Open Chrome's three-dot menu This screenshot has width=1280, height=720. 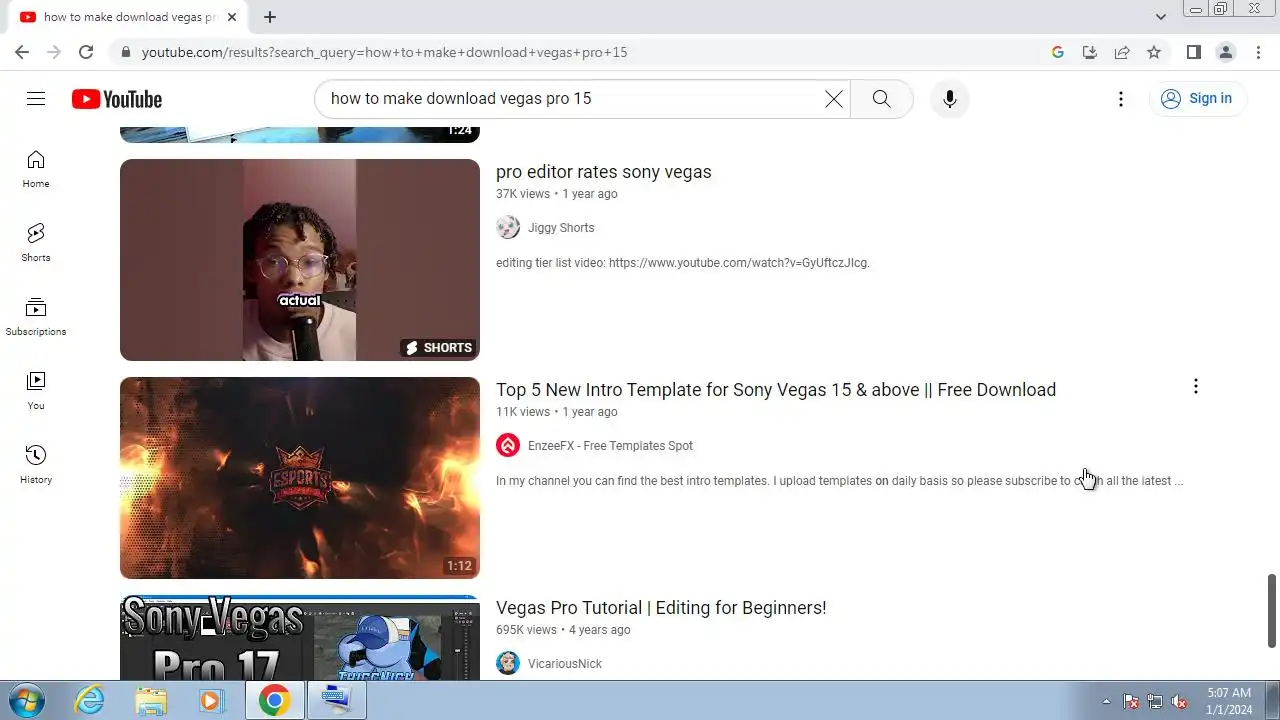1259,52
